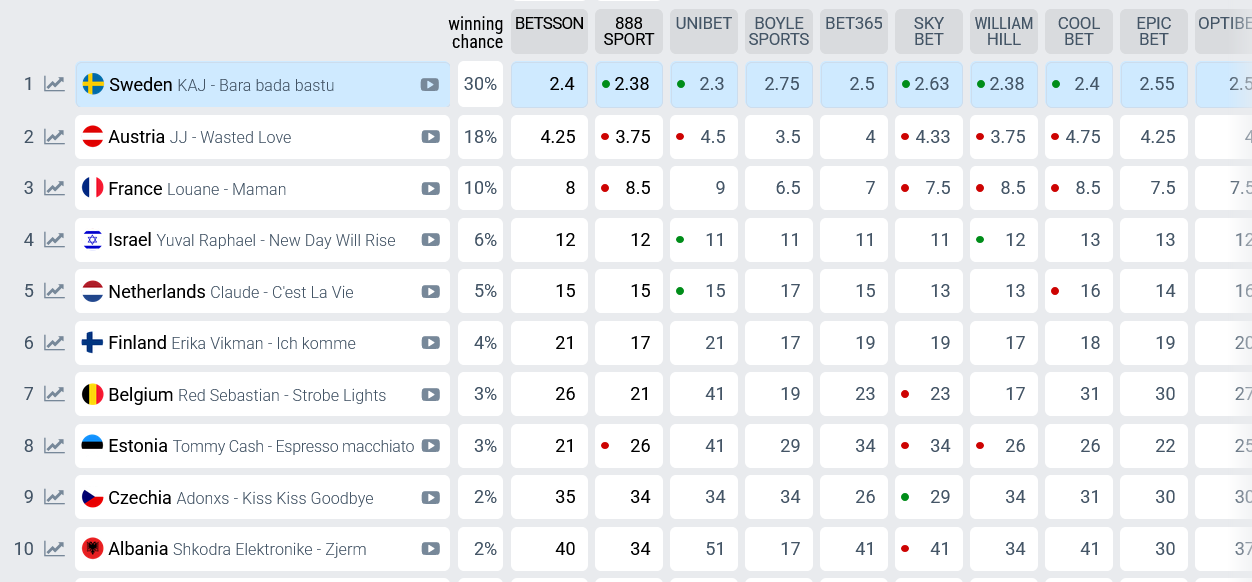Click Sweden's 30% winning chance cell

click(x=480, y=84)
